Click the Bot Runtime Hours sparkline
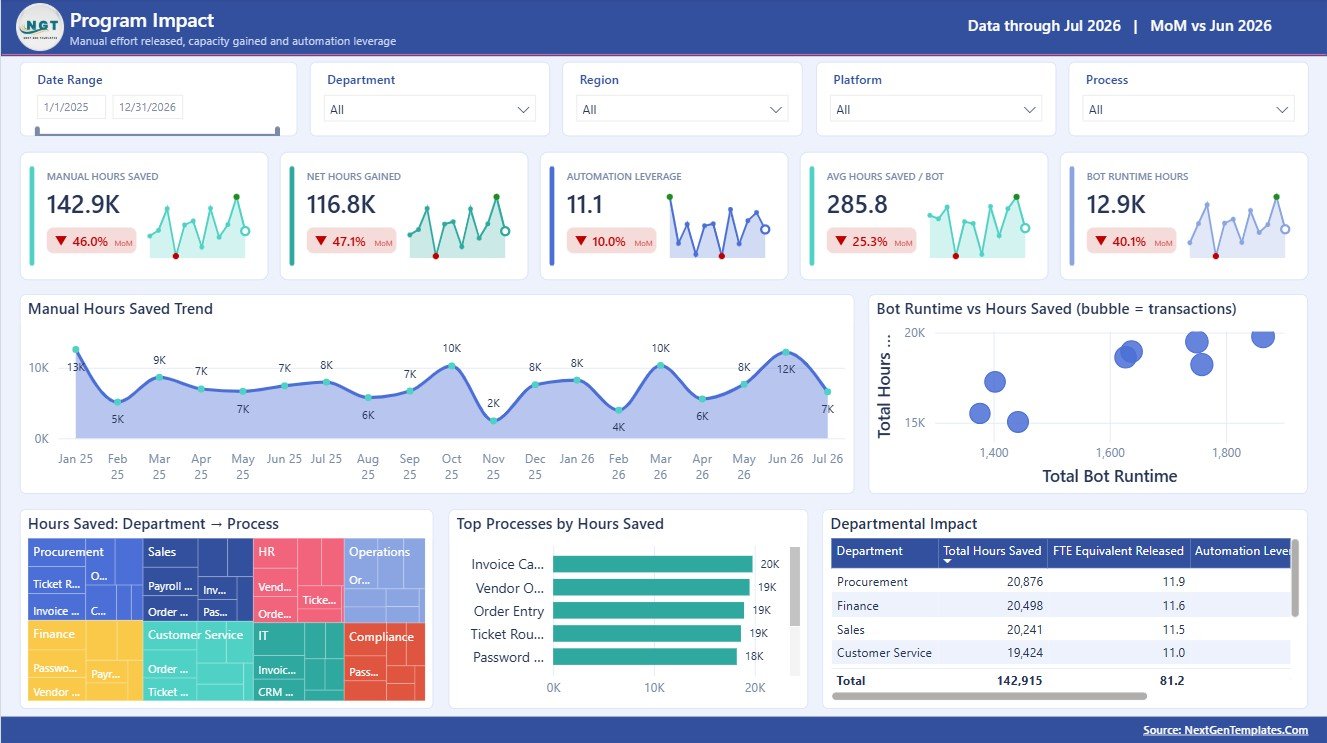The width and height of the screenshot is (1327, 743). point(1238,227)
